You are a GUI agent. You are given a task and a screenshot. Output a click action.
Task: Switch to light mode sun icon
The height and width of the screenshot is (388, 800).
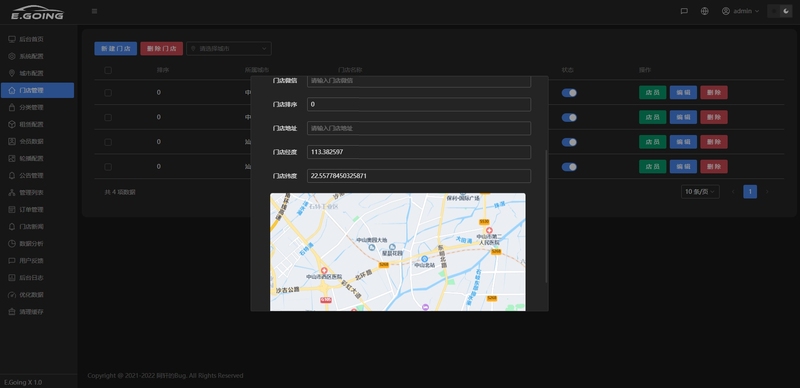coord(774,11)
